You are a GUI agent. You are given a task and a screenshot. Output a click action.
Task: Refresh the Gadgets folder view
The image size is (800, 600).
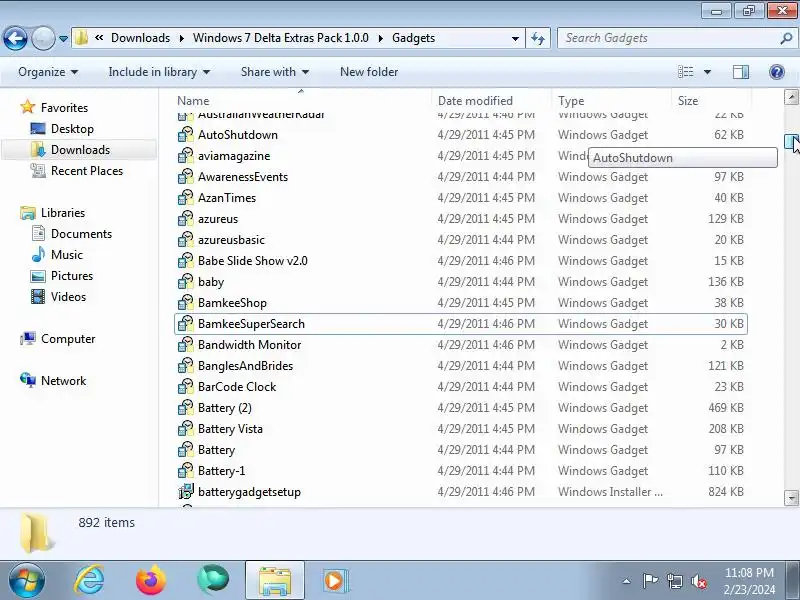coord(538,38)
